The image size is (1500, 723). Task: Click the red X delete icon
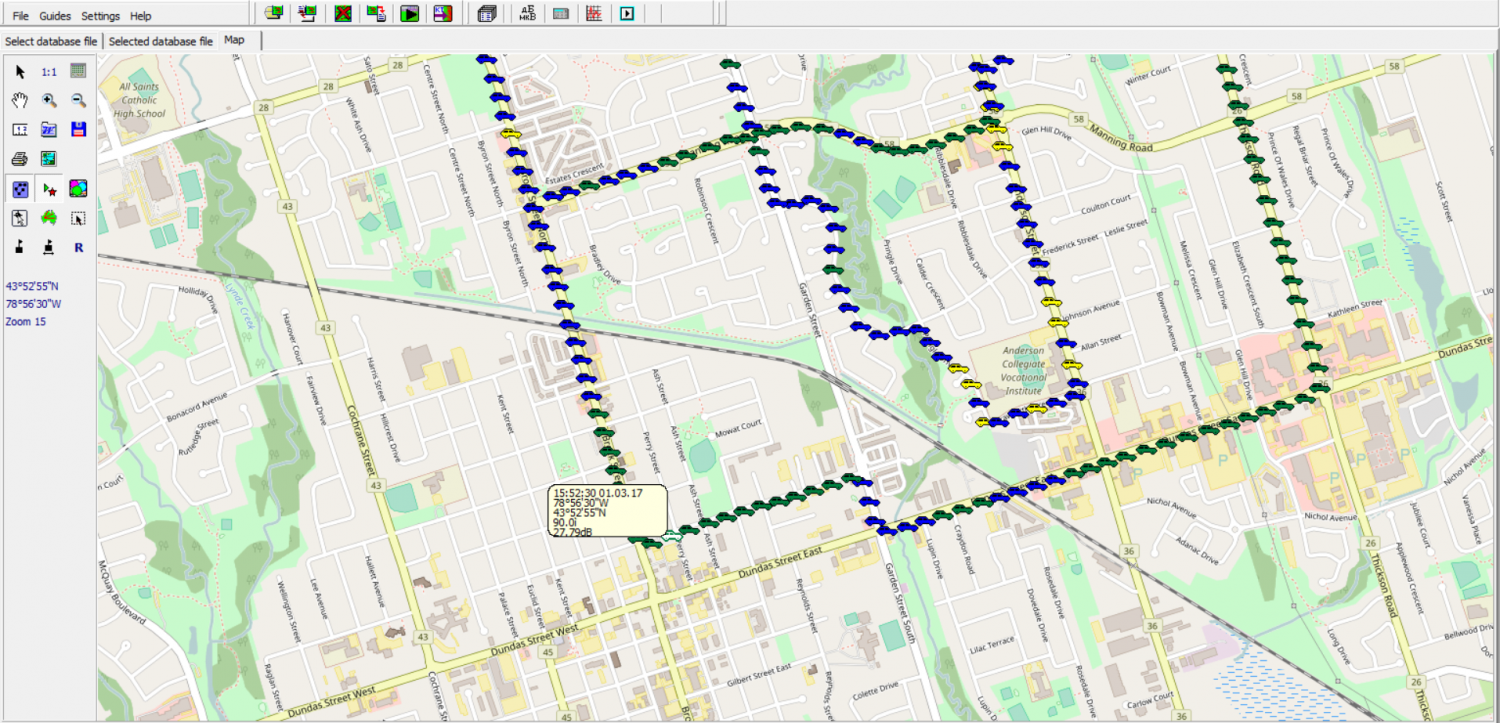click(x=343, y=13)
